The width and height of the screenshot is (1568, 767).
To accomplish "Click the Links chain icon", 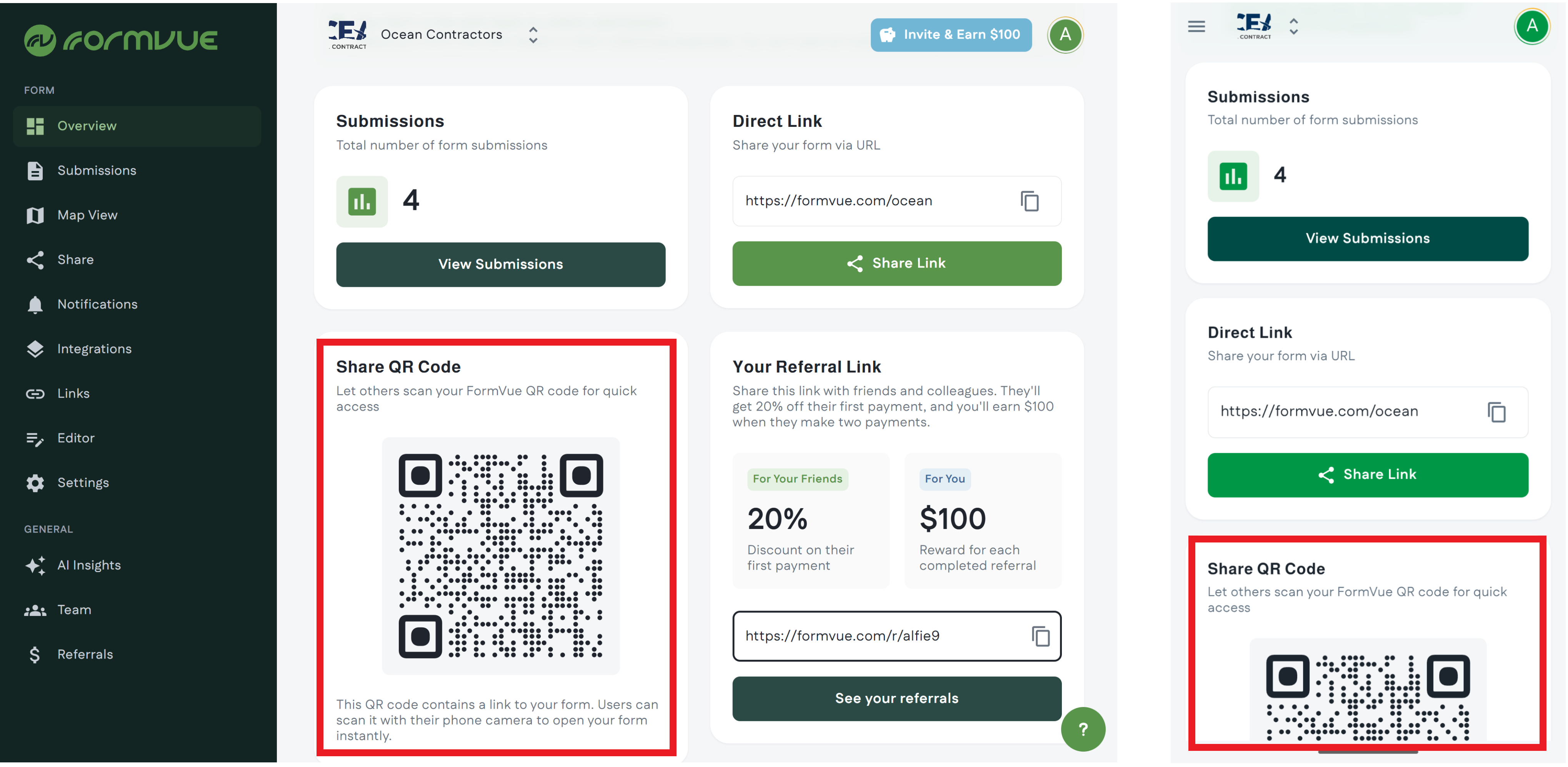I will coord(35,393).
